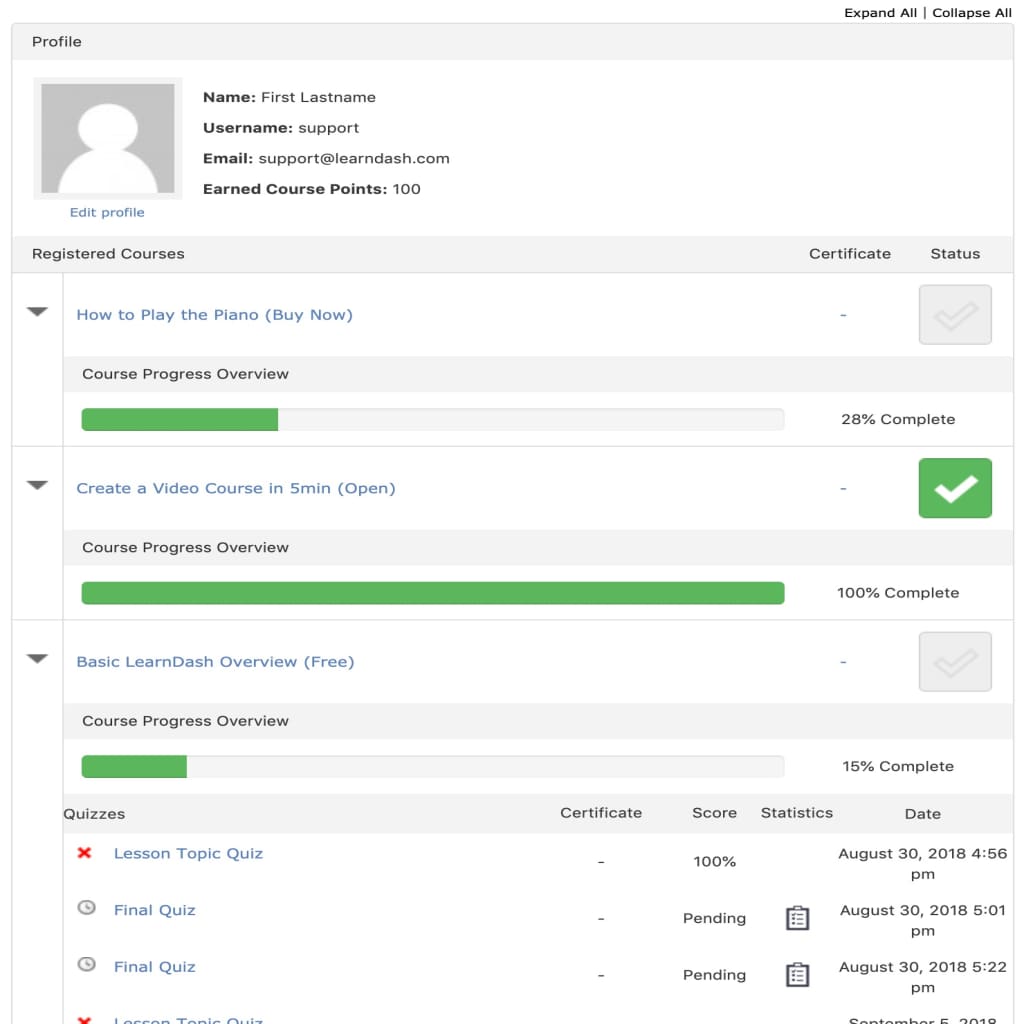Screen dimensions: 1024x1024
Task: Click the 100% Complete progress bar
Action: (432, 593)
